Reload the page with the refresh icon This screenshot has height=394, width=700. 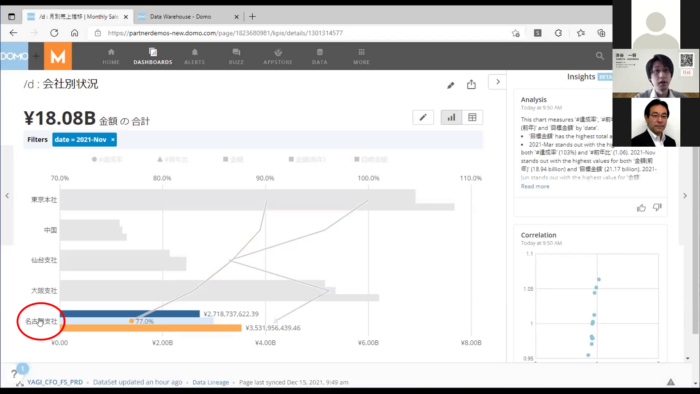[54, 33]
